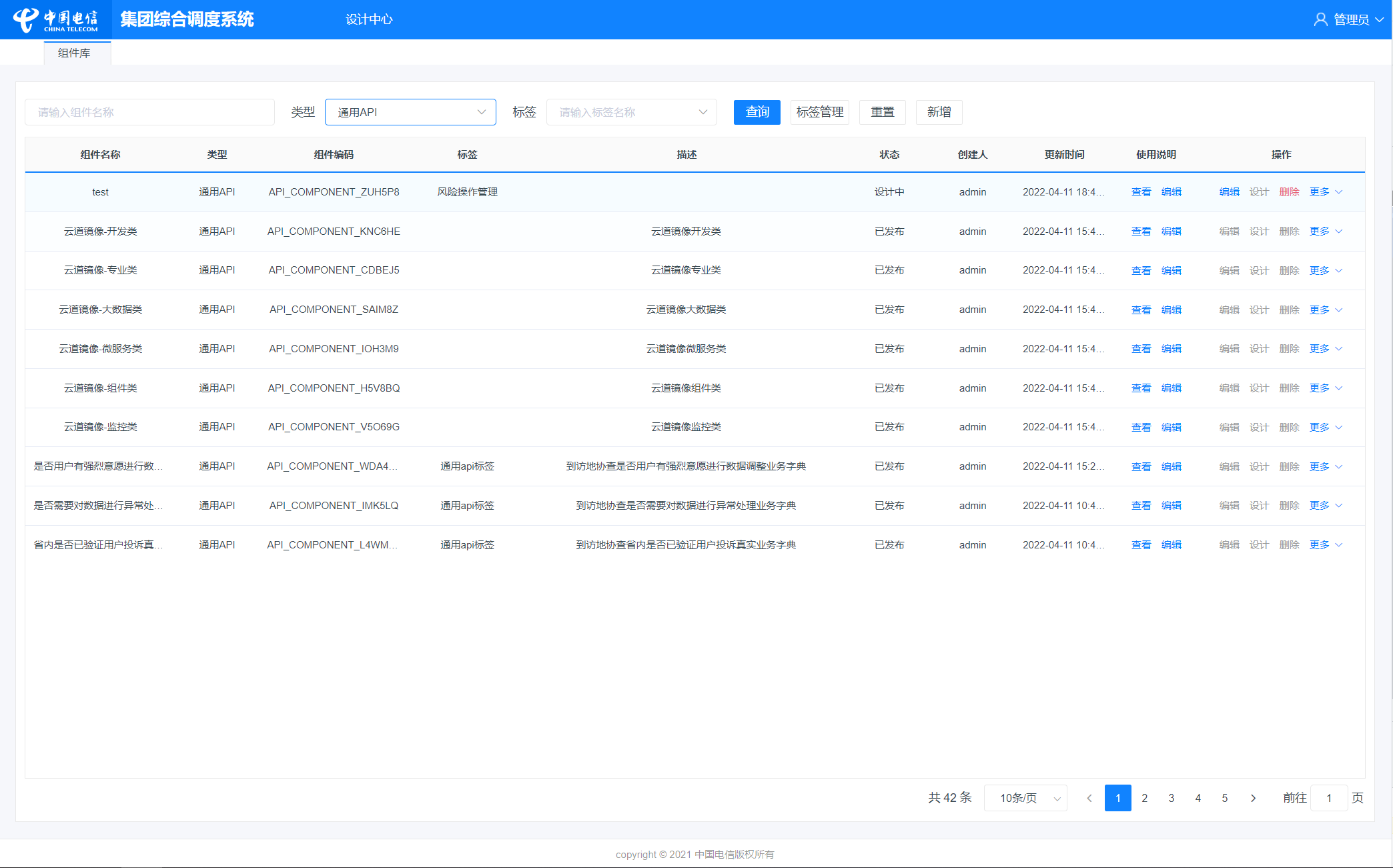
Task: Click API_COMPONENT_V5O69G code cell
Action: (x=334, y=427)
